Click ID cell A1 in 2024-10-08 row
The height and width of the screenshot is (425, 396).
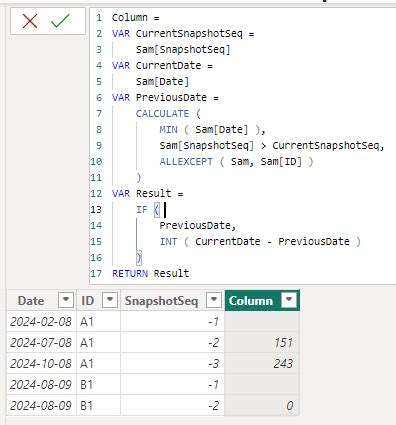pyautogui.click(x=98, y=364)
